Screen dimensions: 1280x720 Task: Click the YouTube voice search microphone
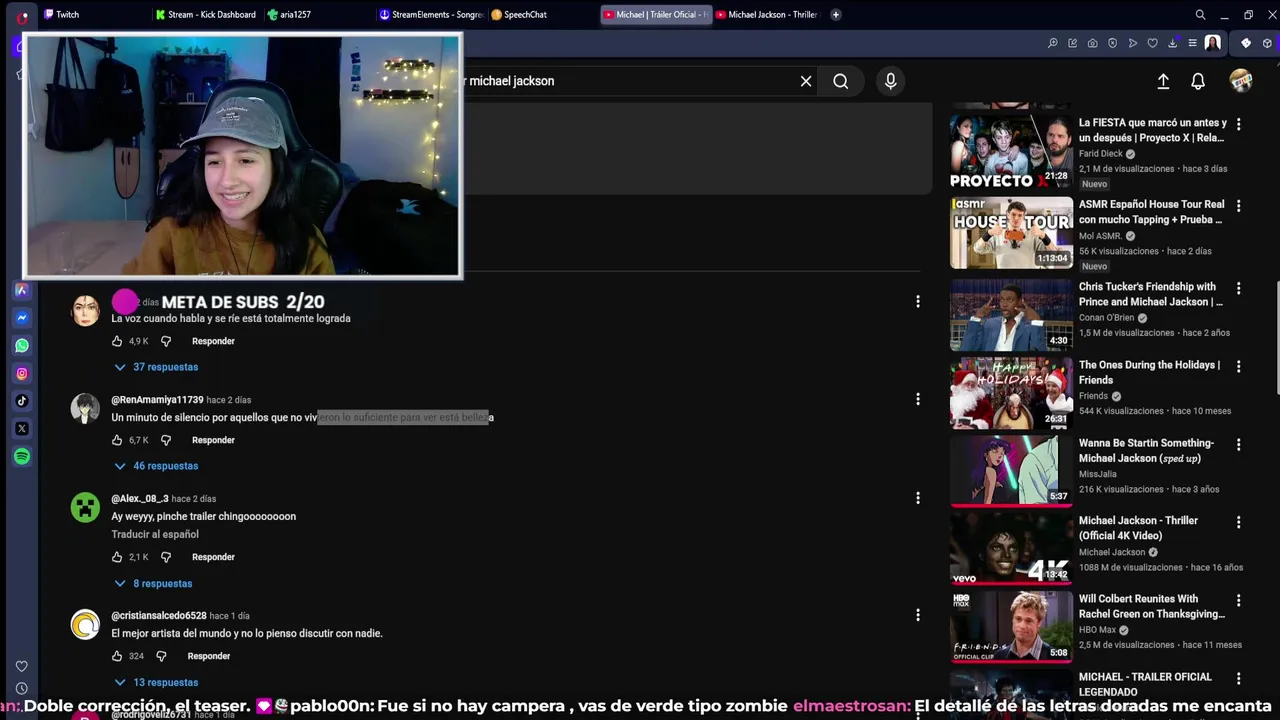(891, 81)
